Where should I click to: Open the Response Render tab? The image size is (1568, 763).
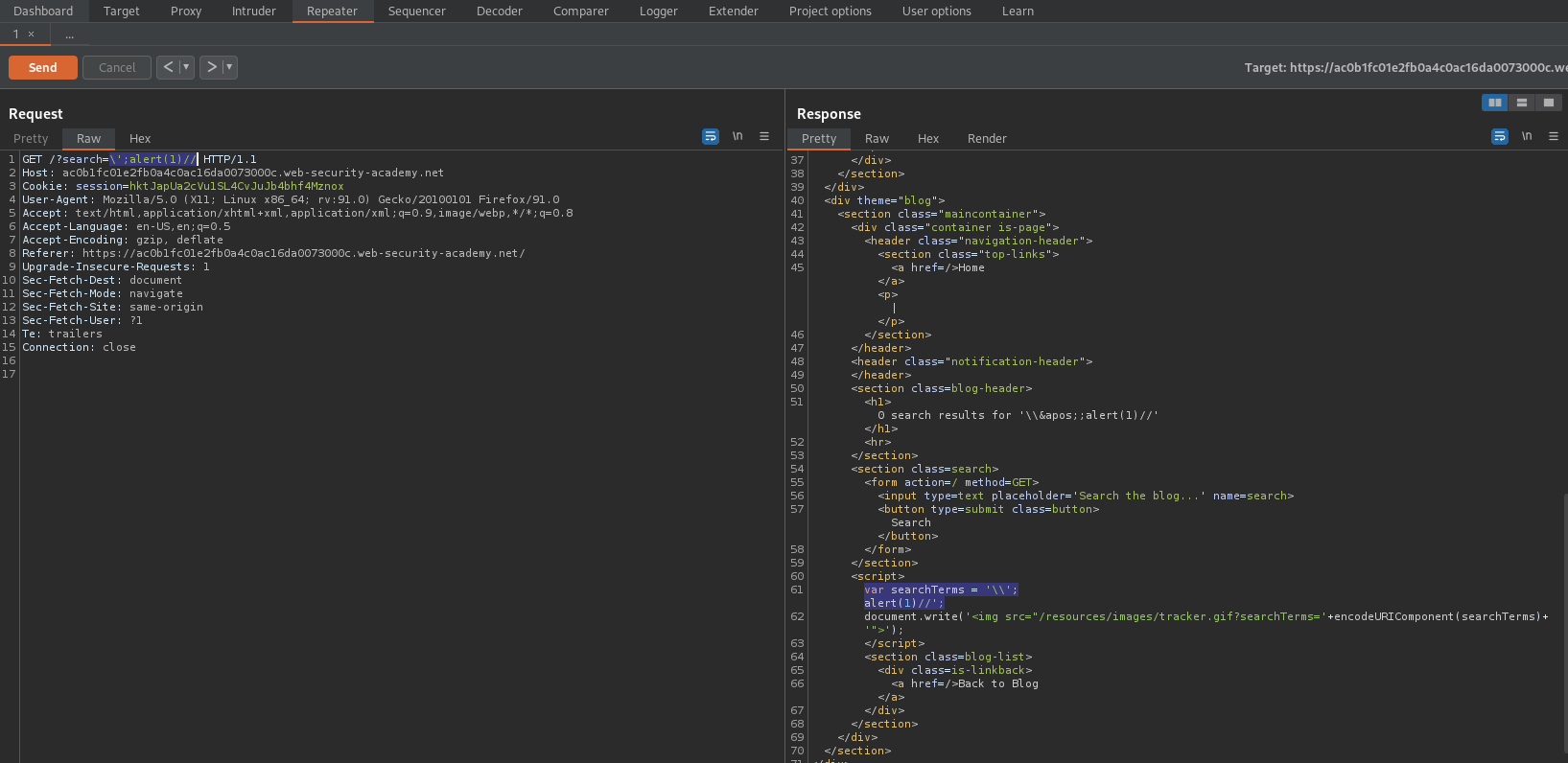pos(987,139)
